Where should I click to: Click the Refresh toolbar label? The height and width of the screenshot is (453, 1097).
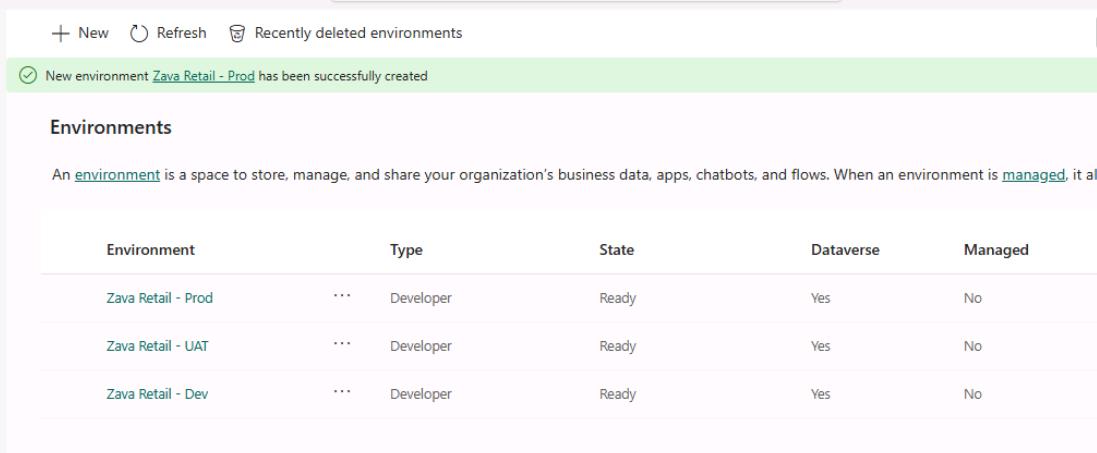[181, 33]
